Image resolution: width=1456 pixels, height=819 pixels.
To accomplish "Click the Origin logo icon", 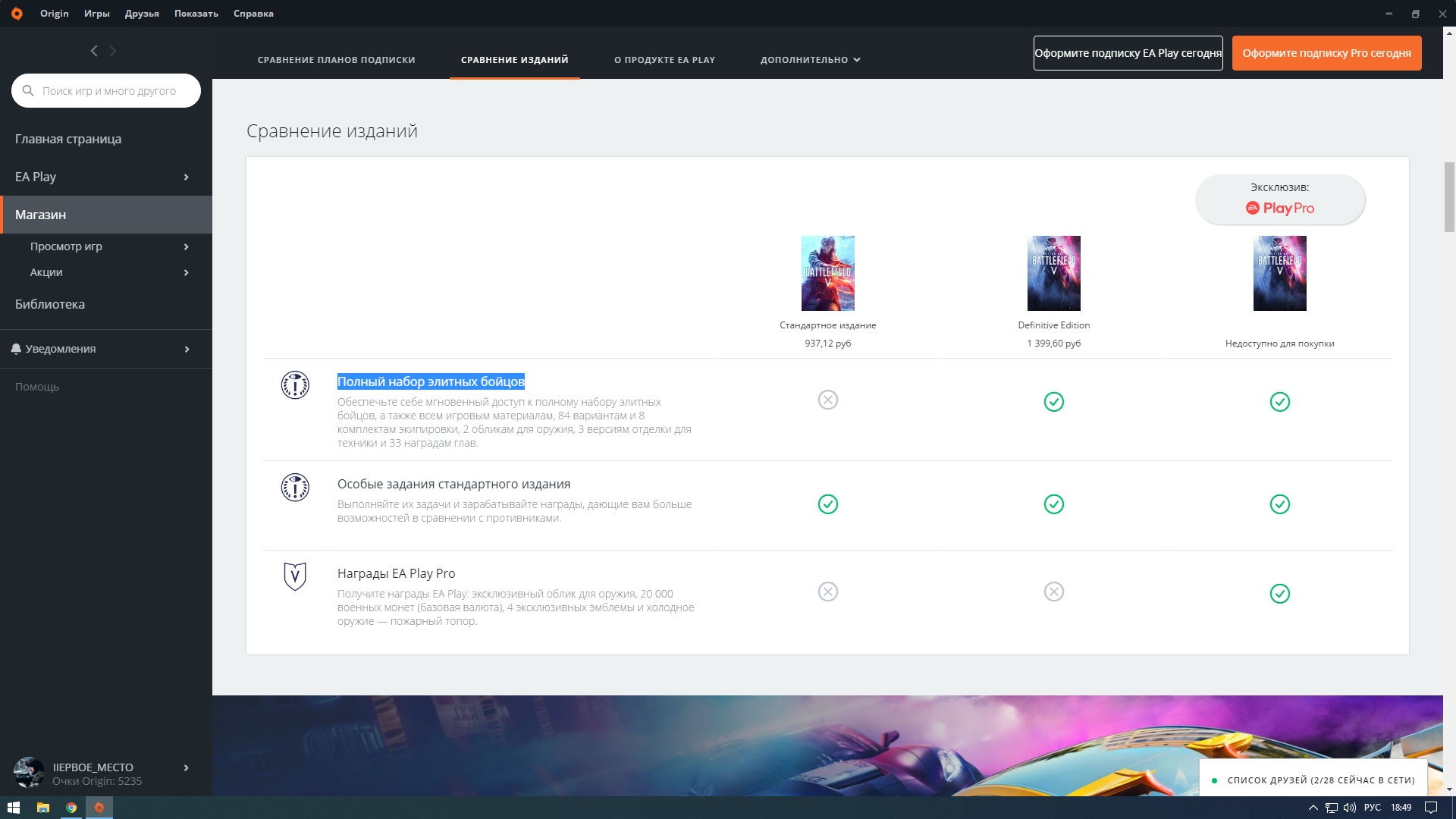I will tap(17, 14).
